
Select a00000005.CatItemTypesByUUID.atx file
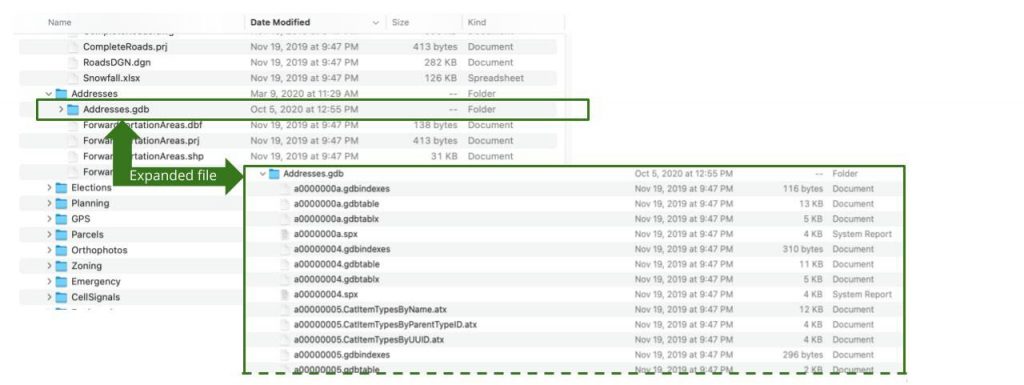tap(369, 340)
